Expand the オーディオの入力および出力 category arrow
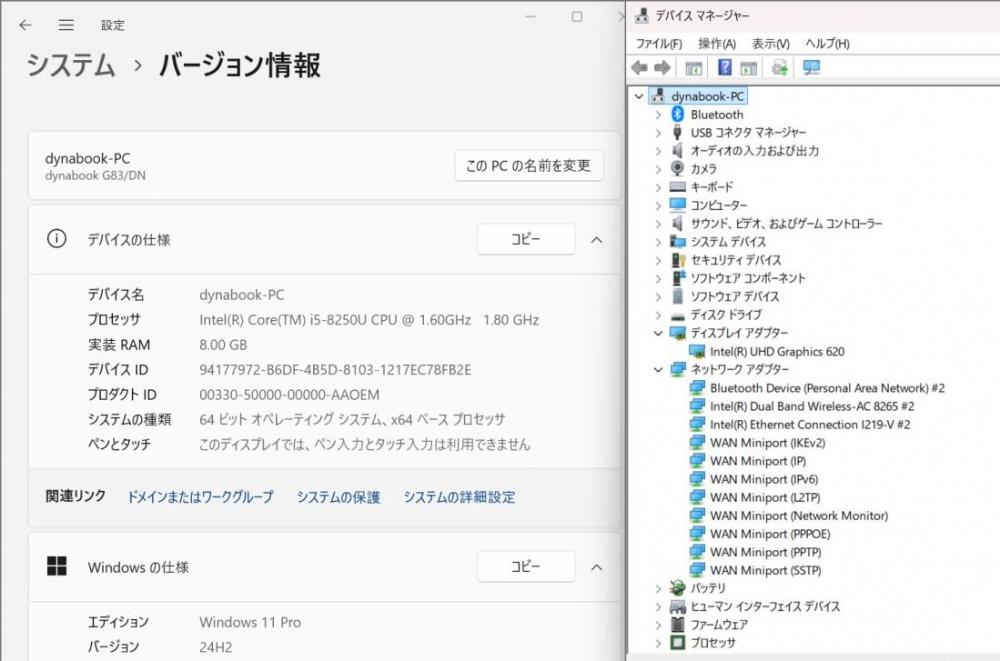This screenshot has width=1000, height=661. pyautogui.click(x=658, y=151)
